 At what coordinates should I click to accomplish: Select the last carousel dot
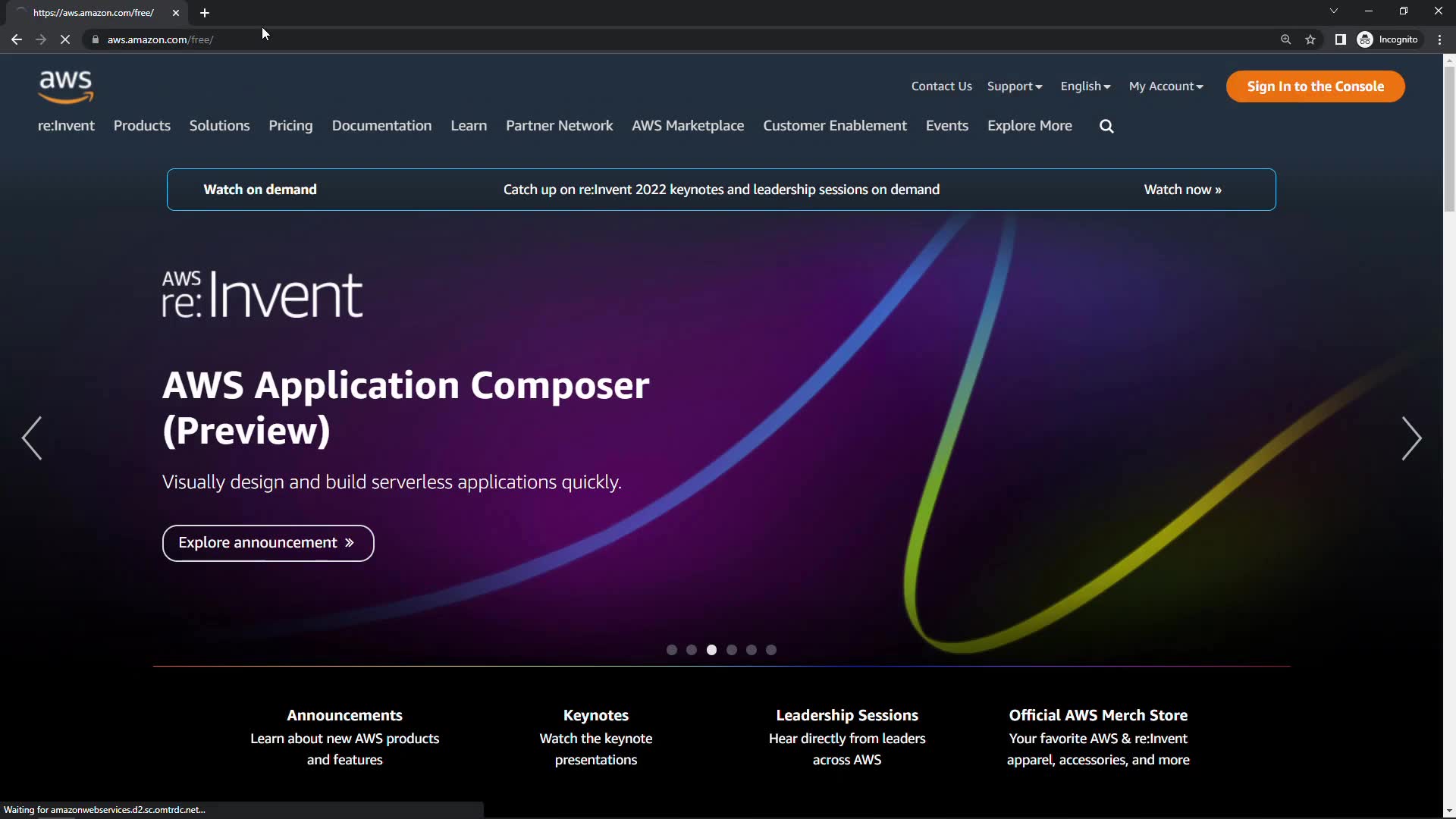(x=771, y=650)
